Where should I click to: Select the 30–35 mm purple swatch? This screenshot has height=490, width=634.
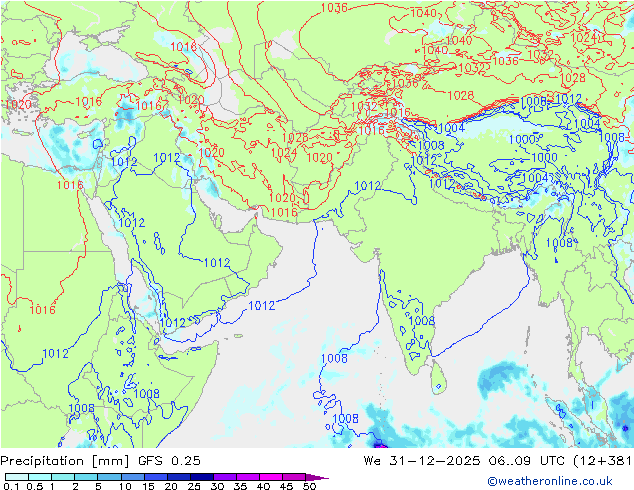pos(225,477)
